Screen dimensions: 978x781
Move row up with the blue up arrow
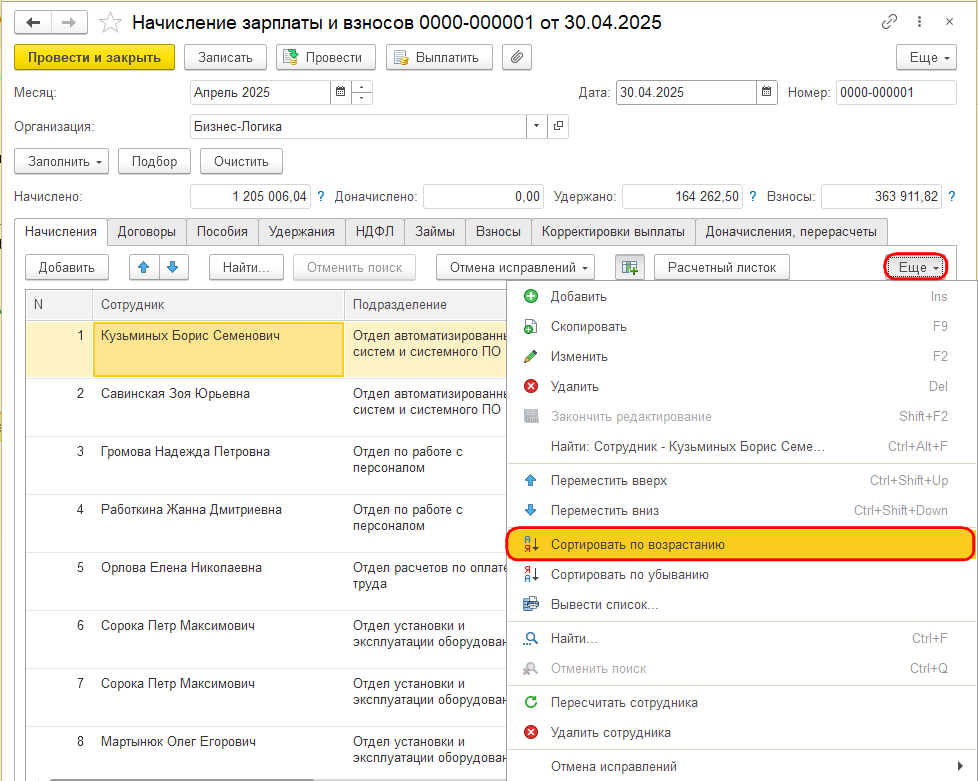[x=144, y=268]
